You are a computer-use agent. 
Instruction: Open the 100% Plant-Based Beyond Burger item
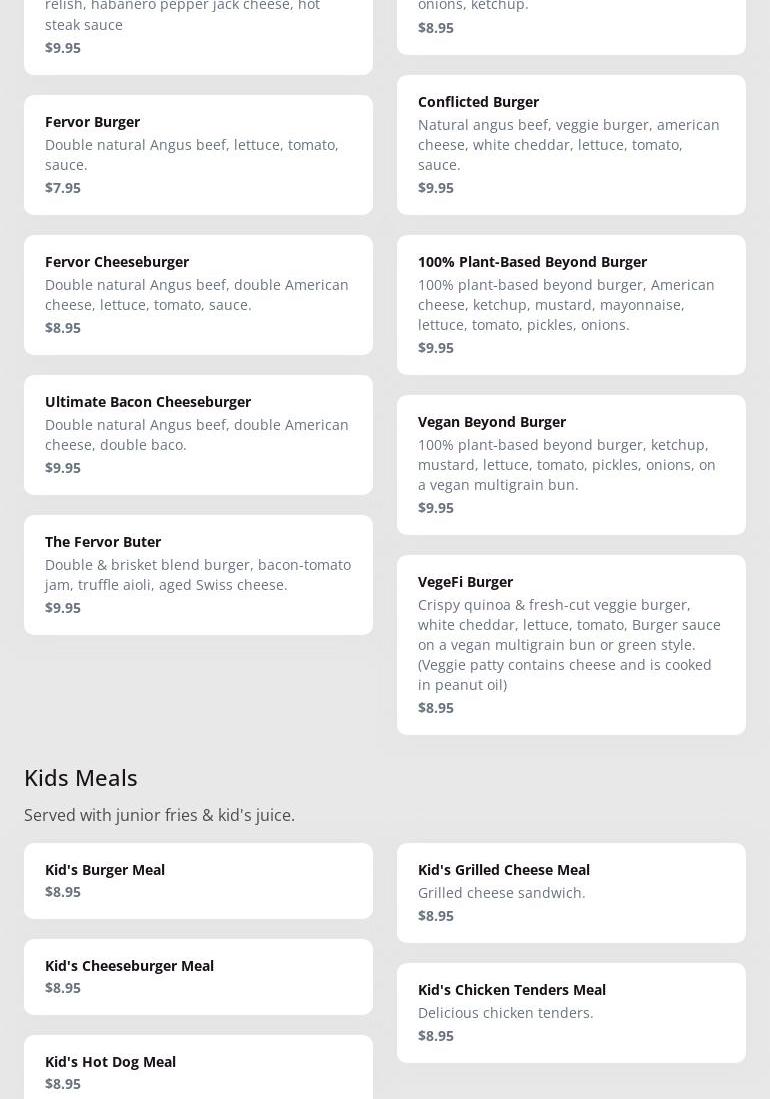[571, 304]
